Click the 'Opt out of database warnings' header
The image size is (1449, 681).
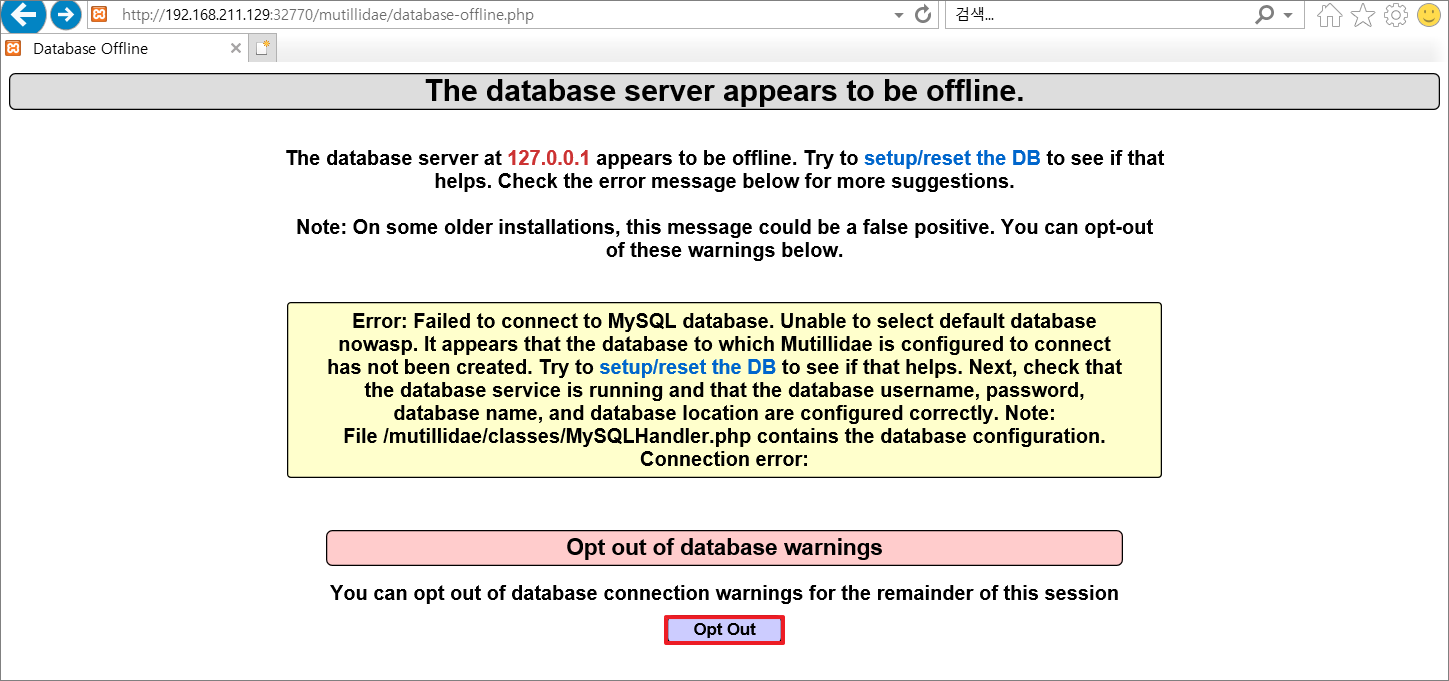[x=724, y=548]
